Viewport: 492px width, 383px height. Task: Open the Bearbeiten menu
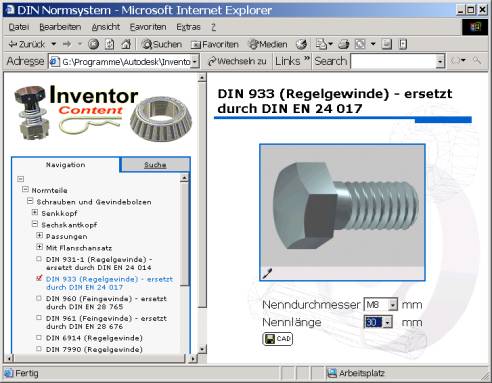point(60,27)
